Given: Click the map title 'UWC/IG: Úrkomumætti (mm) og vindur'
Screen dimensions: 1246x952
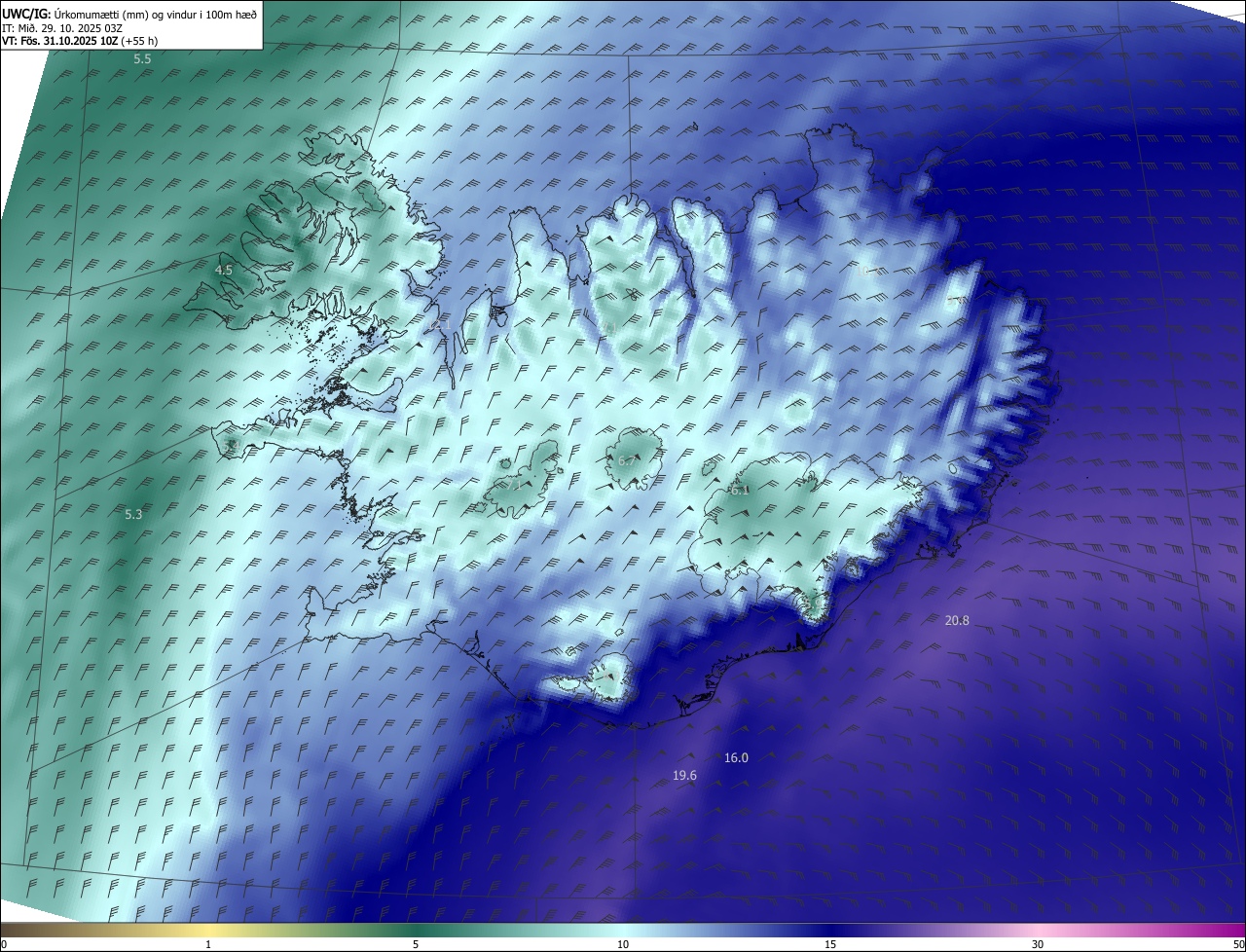Looking at the screenshot, I should pyautogui.click(x=128, y=14).
